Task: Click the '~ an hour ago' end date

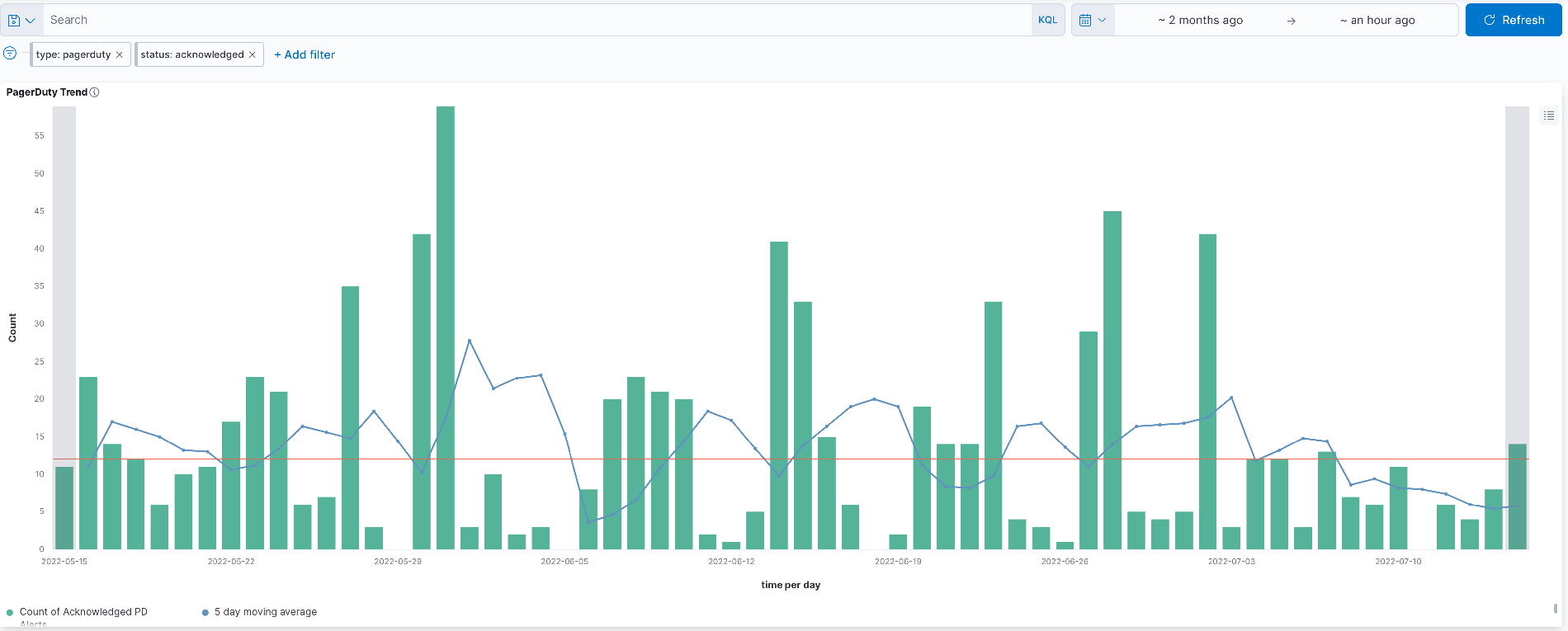Action: click(1377, 20)
